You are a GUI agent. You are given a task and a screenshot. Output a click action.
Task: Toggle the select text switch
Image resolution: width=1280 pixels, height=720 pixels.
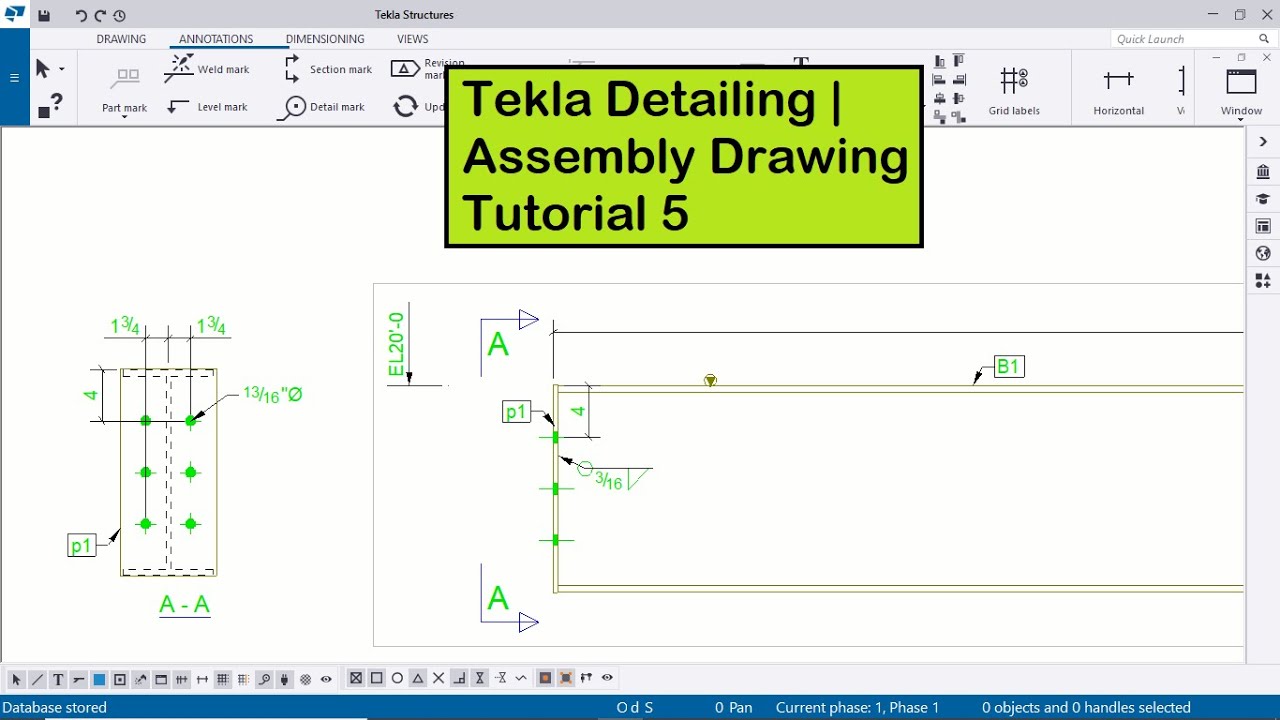[x=58, y=679]
